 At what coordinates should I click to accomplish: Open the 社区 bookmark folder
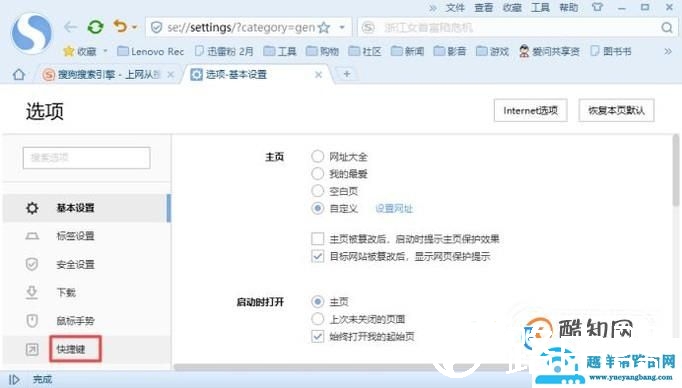pyautogui.click(x=365, y=51)
